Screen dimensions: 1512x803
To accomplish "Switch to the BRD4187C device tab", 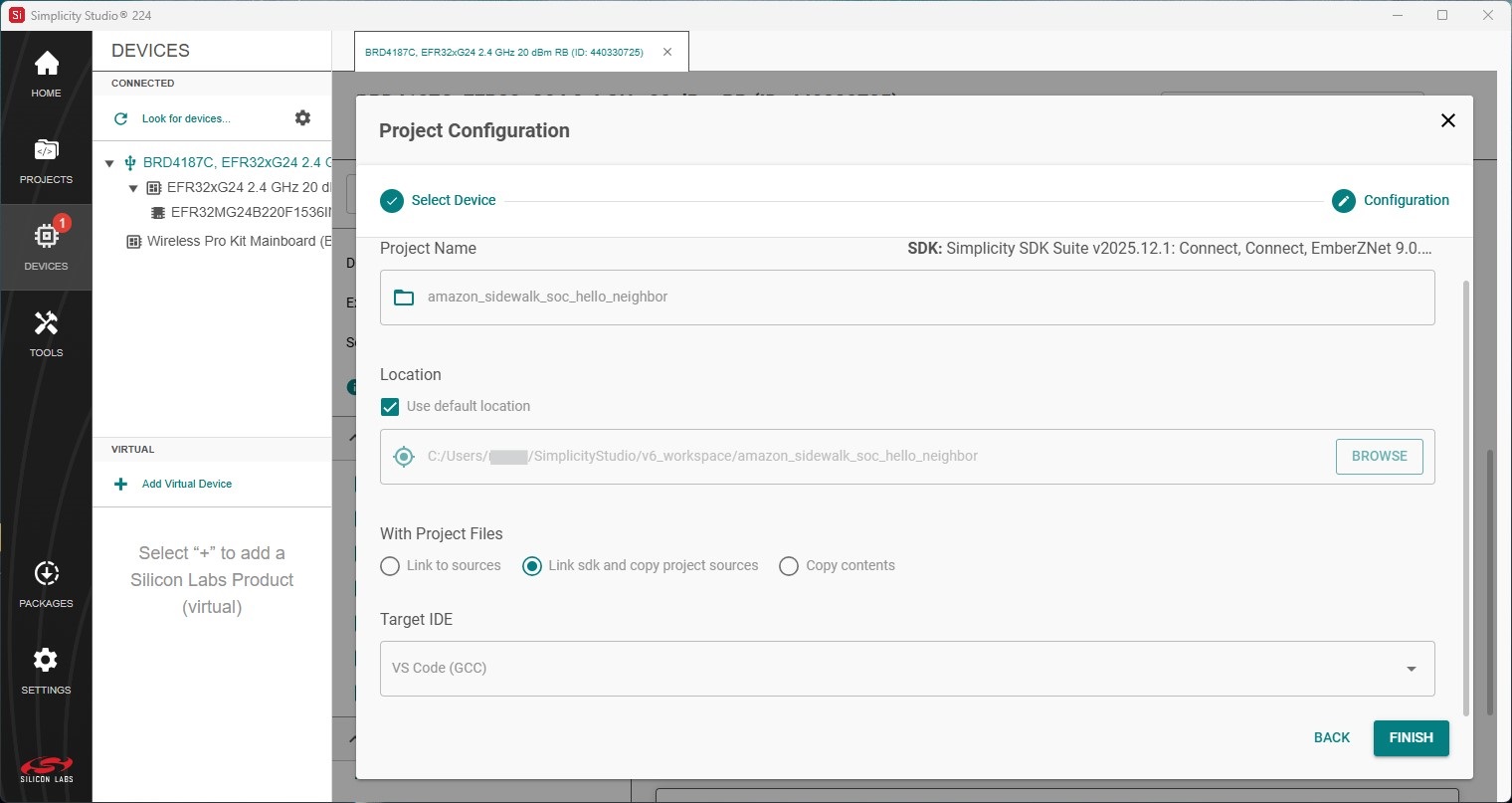I will (x=504, y=52).
